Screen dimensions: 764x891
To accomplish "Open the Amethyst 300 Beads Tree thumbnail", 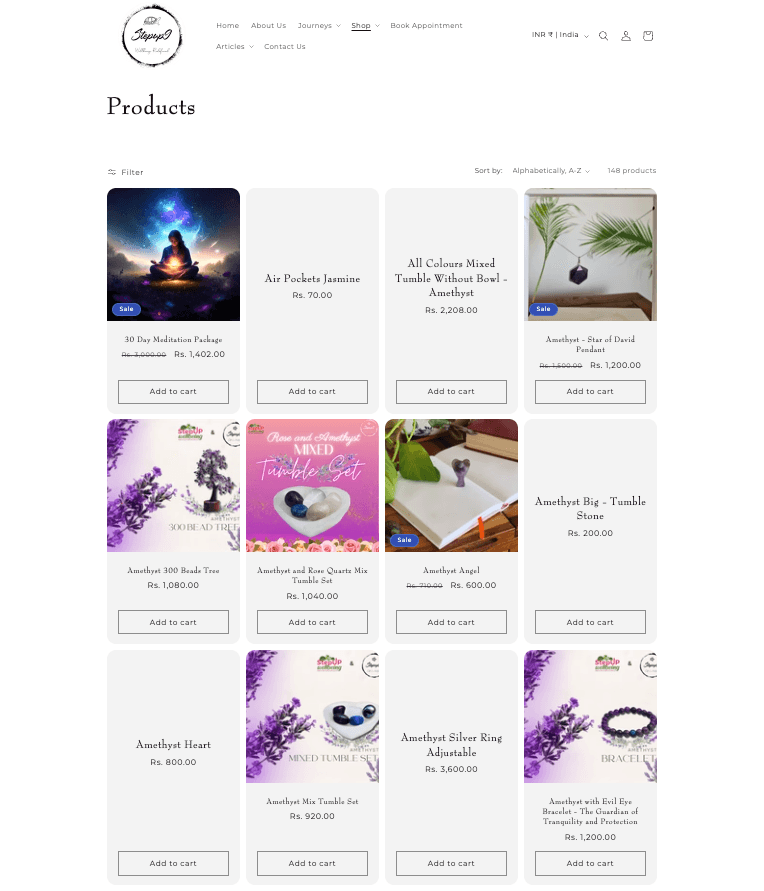I will pyautogui.click(x=173, y=485).
